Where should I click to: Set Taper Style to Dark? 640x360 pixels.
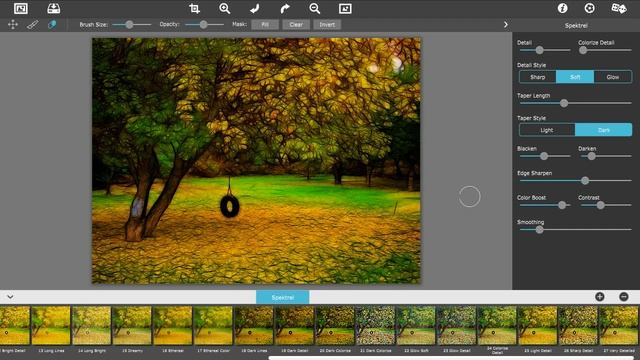coord(604,130)
